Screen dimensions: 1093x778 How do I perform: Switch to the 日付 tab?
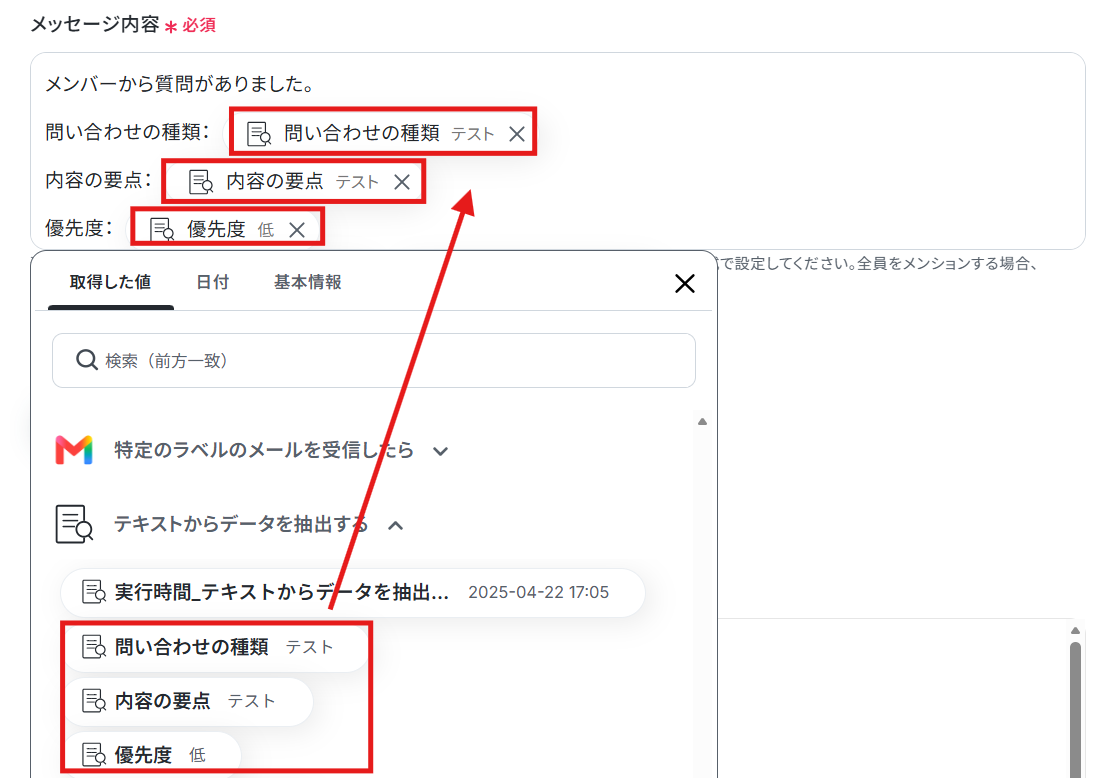(x=212, y=282)
